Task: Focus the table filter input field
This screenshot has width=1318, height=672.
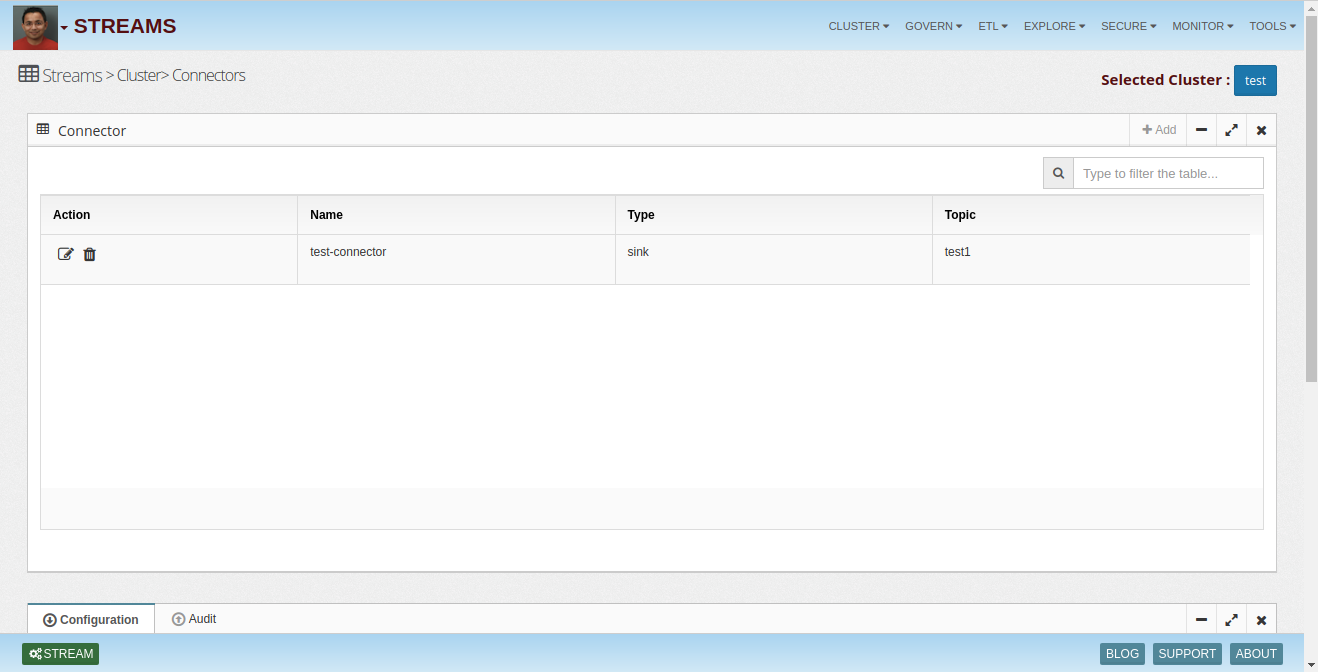Action: pos(1167,173)
